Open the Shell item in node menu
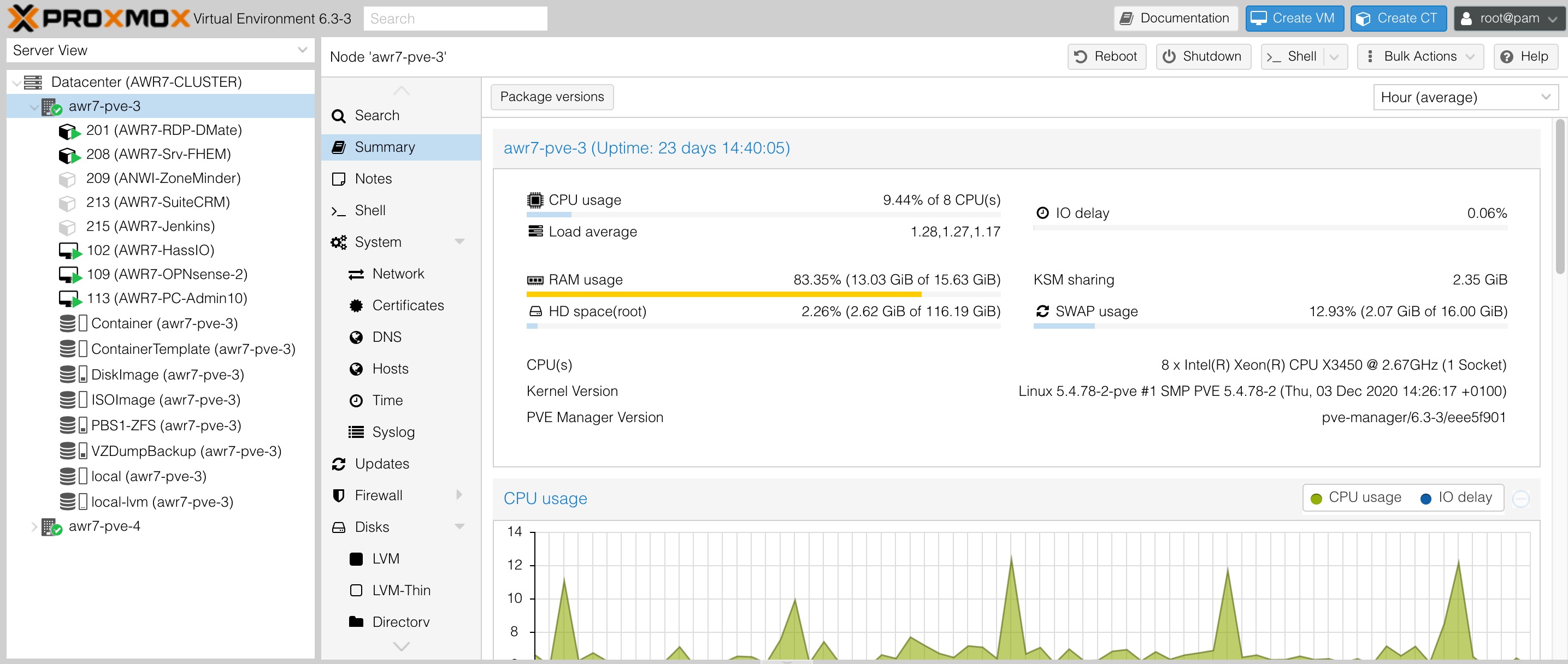The image size is (1568, 664). [401, 211]
